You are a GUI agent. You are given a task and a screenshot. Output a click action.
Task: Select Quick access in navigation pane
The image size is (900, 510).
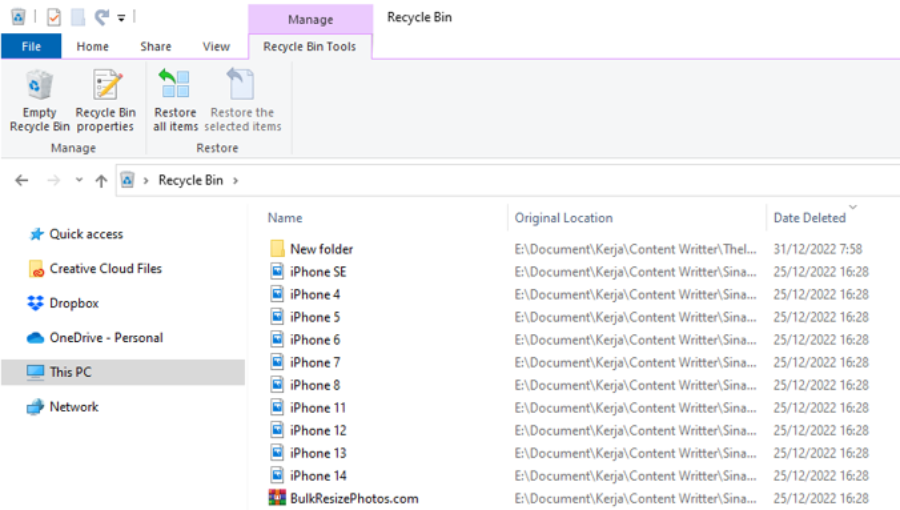[86, 234]
